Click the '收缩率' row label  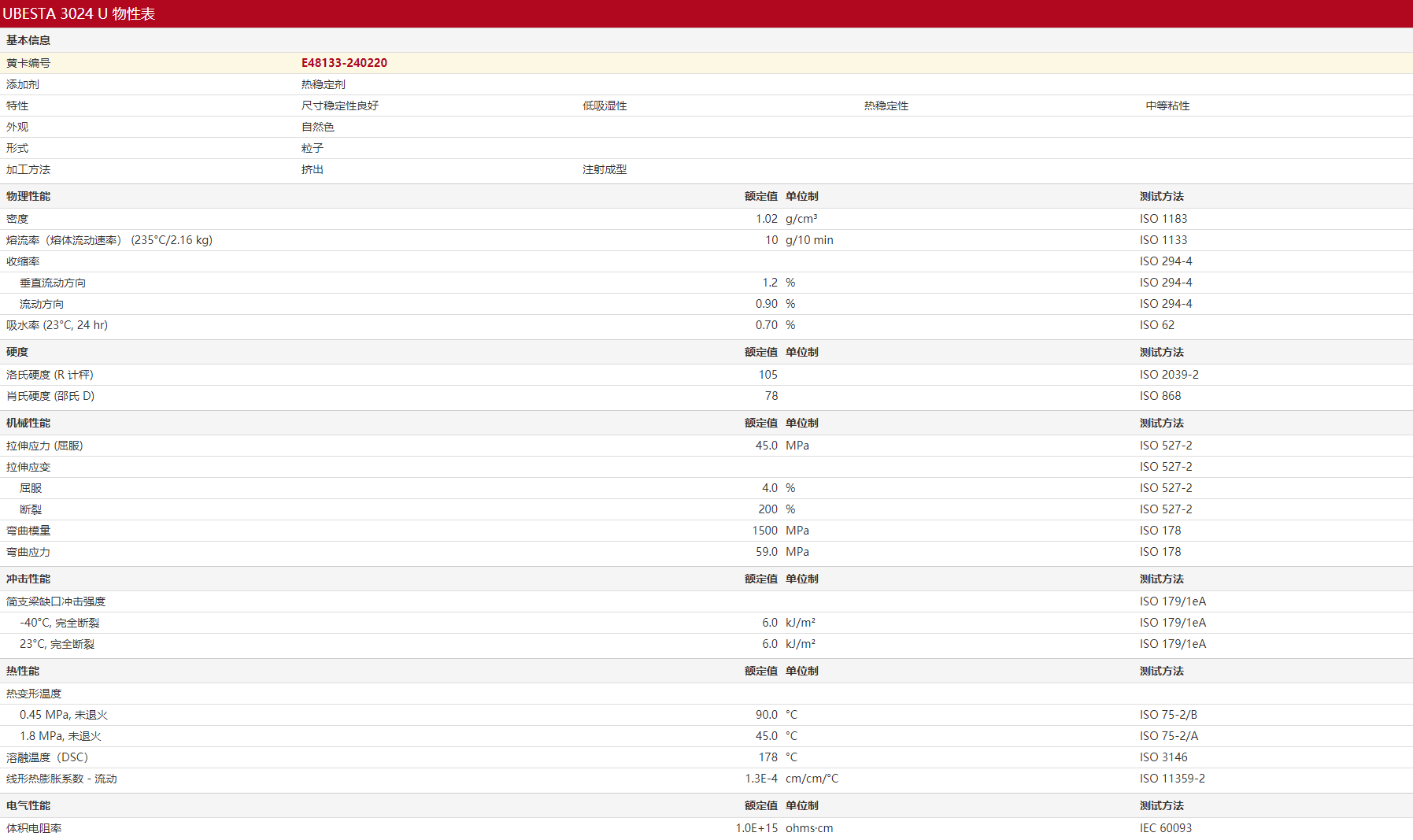tap(23, 261)
